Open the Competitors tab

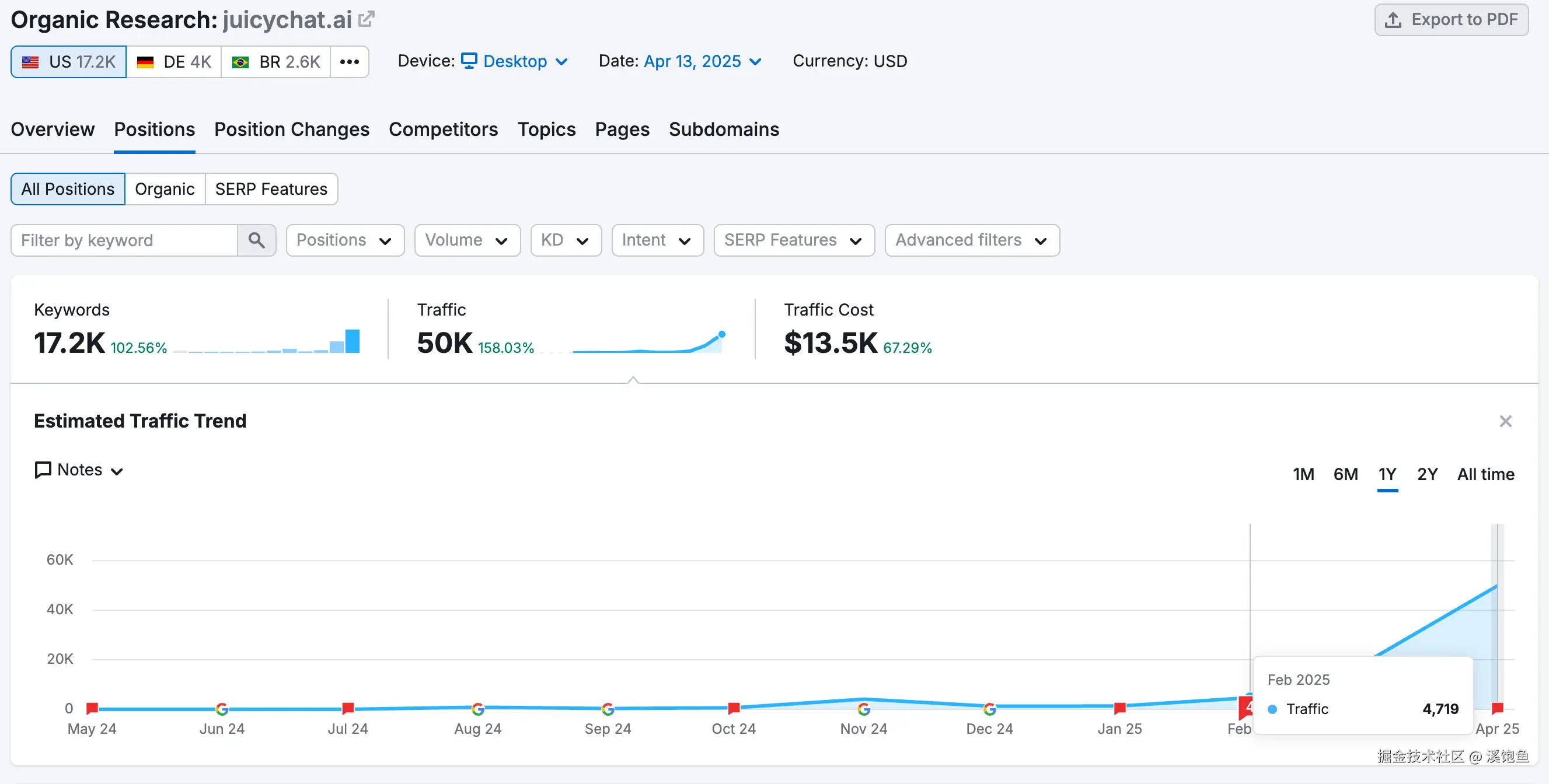click(x=443, y=129)
